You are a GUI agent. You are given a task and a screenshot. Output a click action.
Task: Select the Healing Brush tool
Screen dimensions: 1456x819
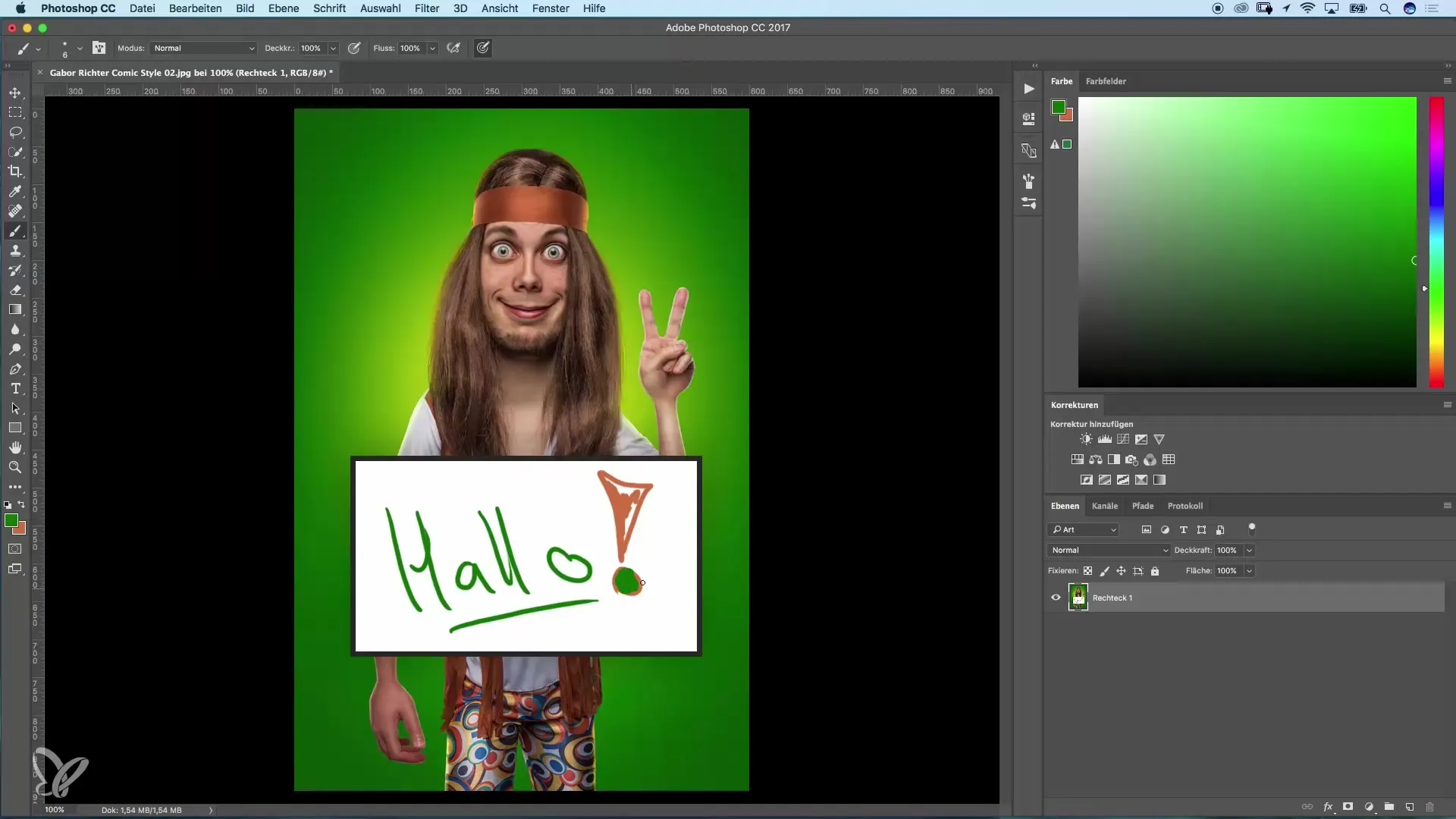pyautogui.click(x=15, y=211)
